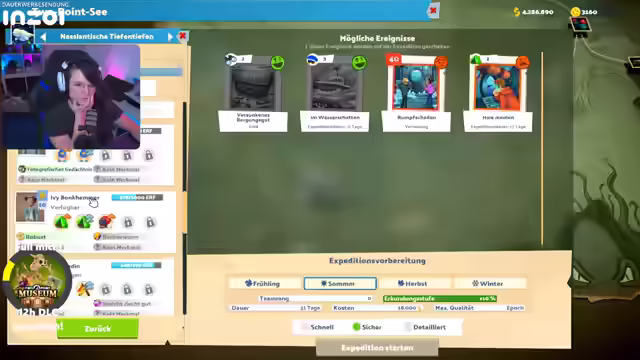Click the Mögliche Ereignisse heading
This screenshot has height=360, width=640.
click(377, 38)
